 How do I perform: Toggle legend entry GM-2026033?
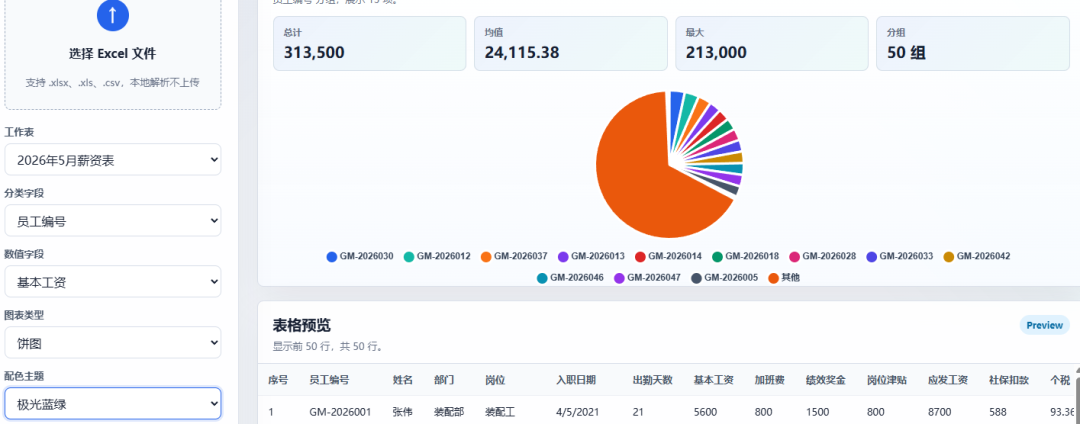(900, 256)
